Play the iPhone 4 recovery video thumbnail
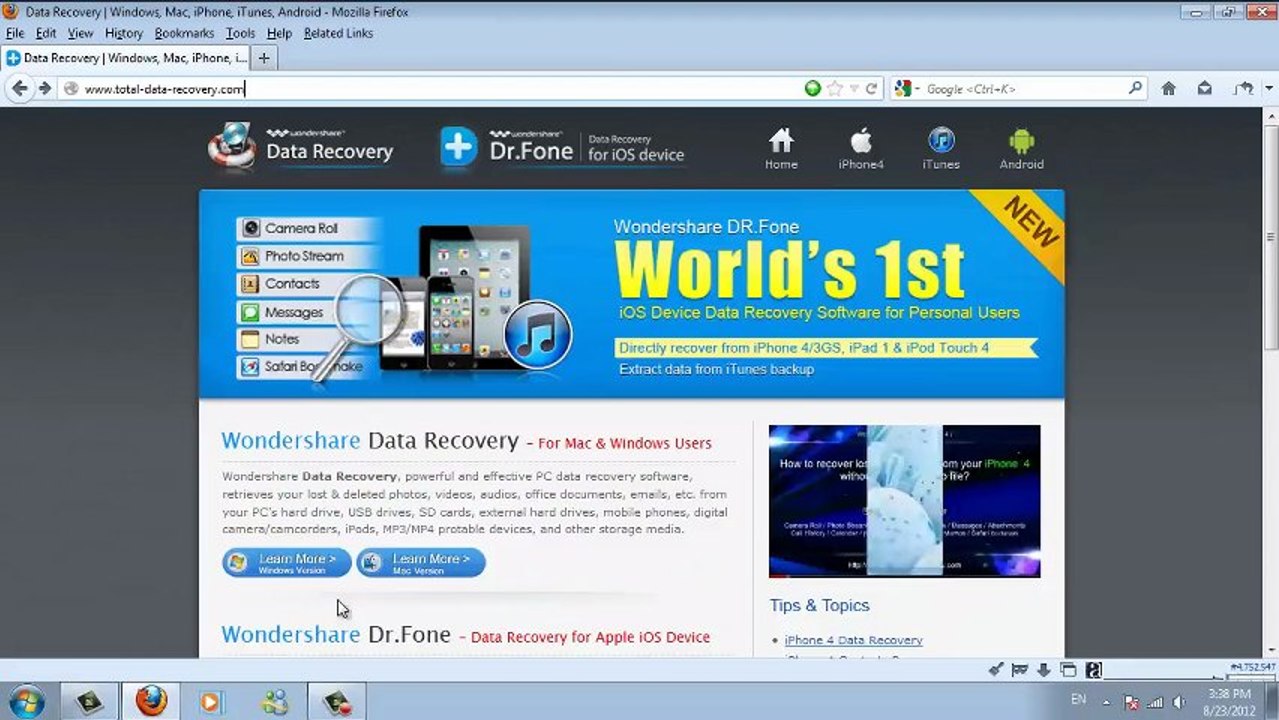The height and width of the screenshot is (720, 1279). pos(904,501)
